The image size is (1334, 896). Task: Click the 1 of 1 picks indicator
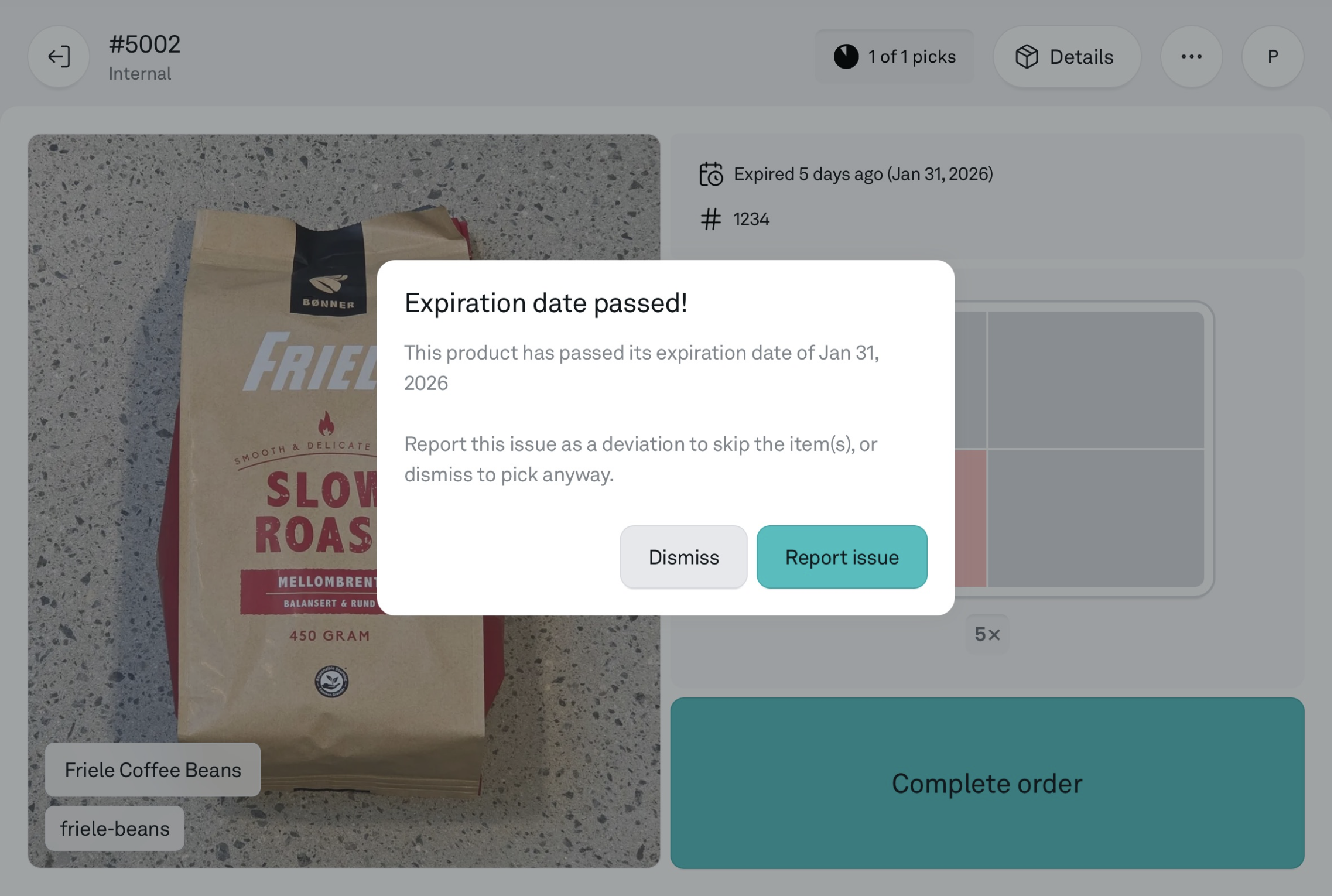(x=895, y=57)
